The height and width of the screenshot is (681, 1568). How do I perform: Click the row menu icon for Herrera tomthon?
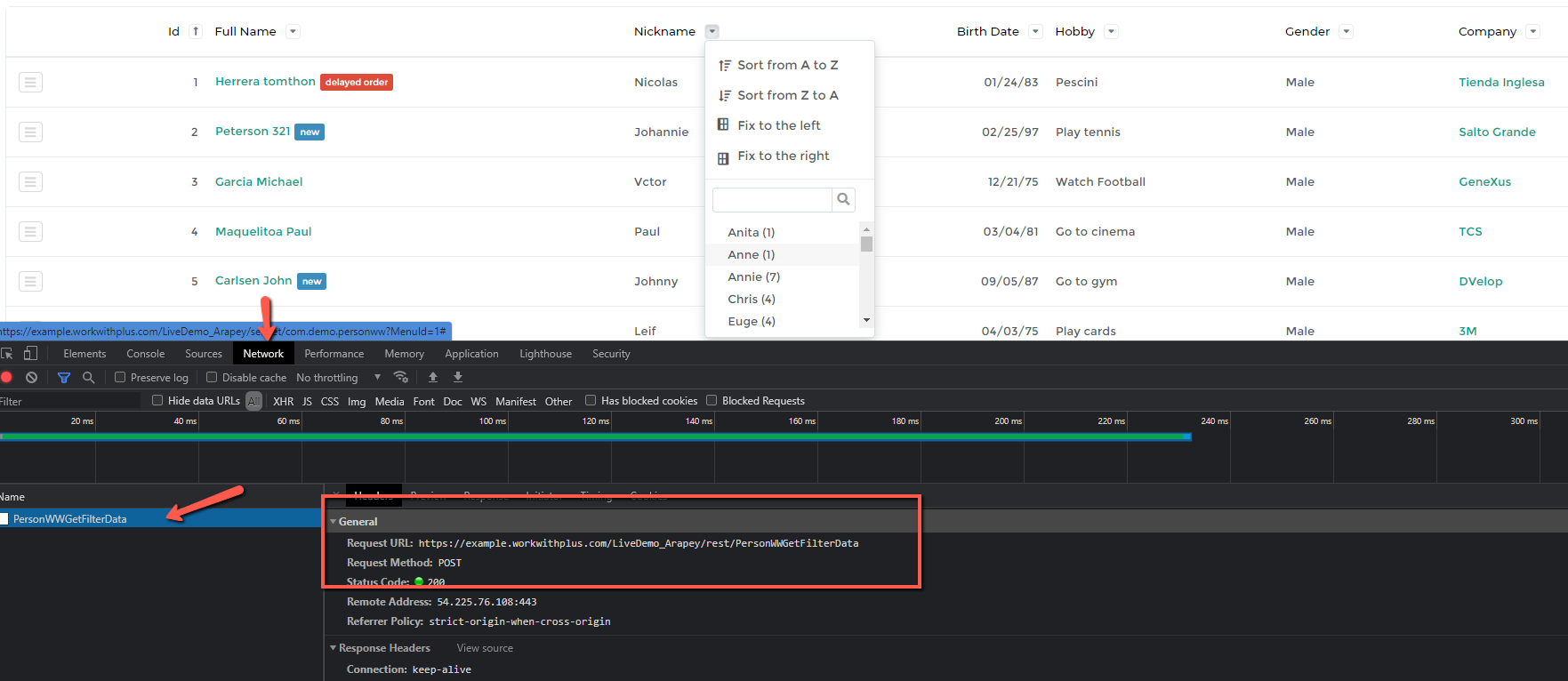(30, 83)
